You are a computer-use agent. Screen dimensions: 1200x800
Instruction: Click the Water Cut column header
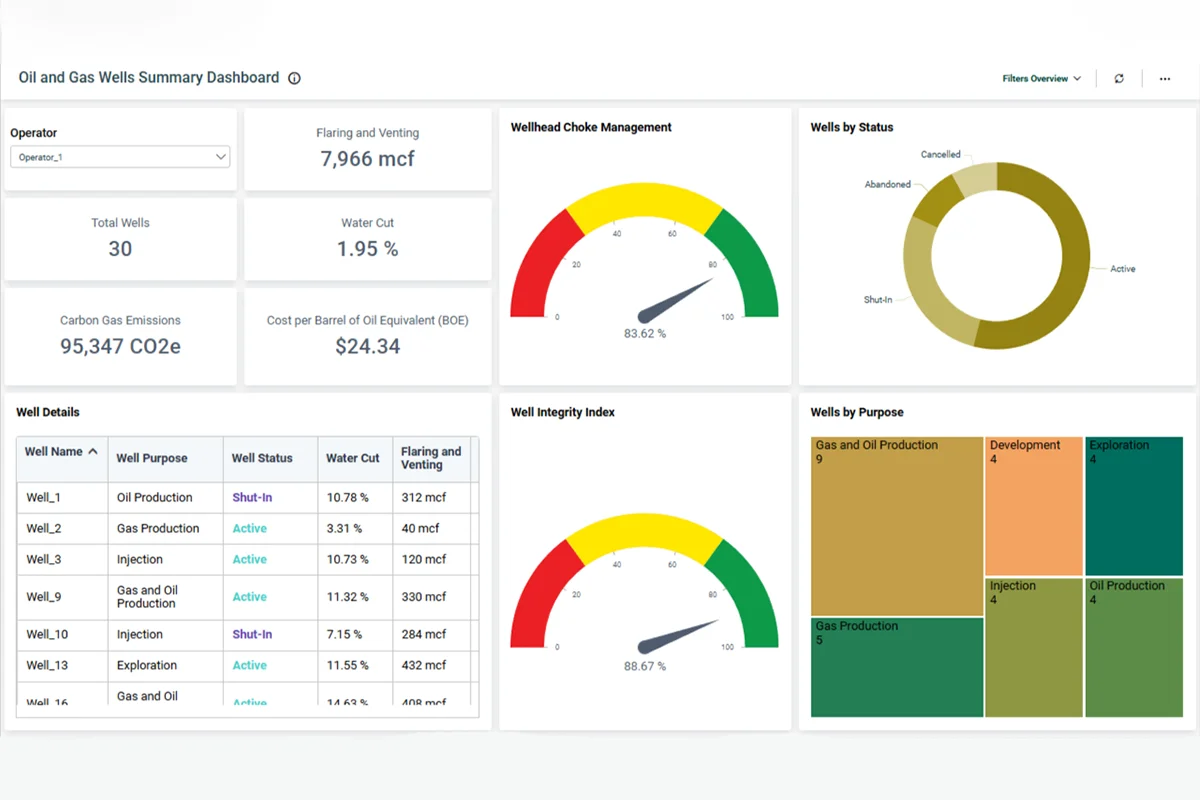(352, 458)
